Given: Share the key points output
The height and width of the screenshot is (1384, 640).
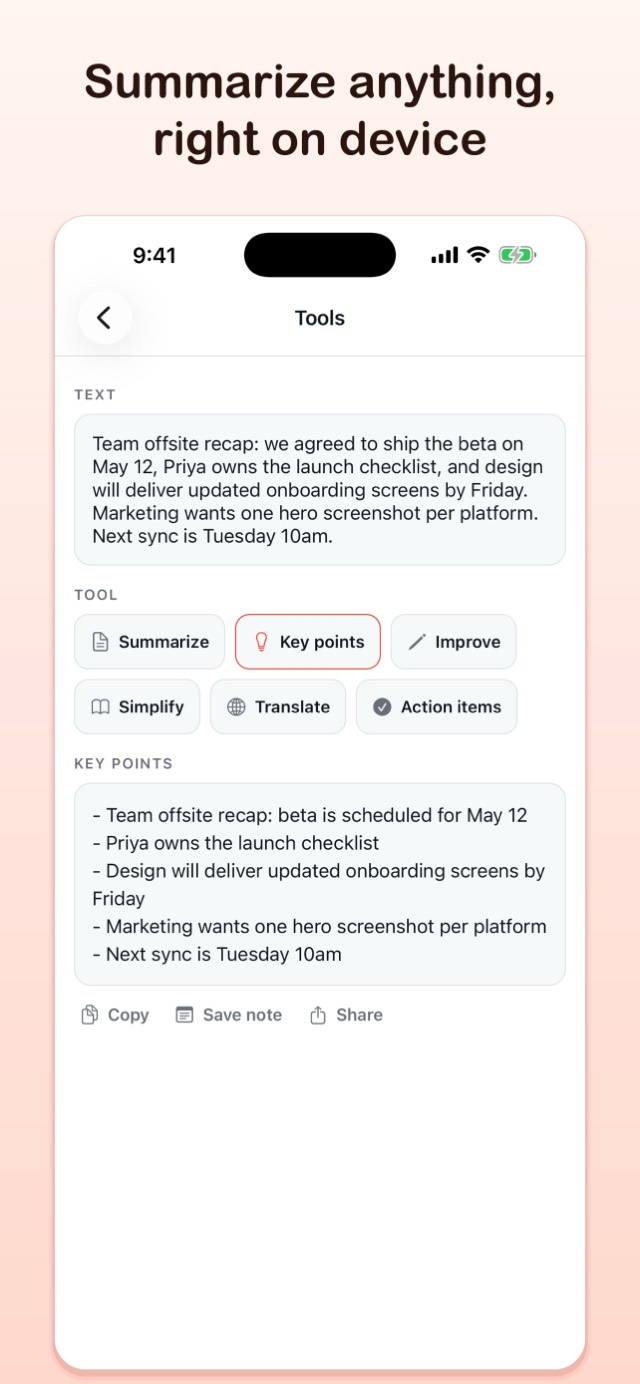Looking at the screenshot, I should point(346,1015).
